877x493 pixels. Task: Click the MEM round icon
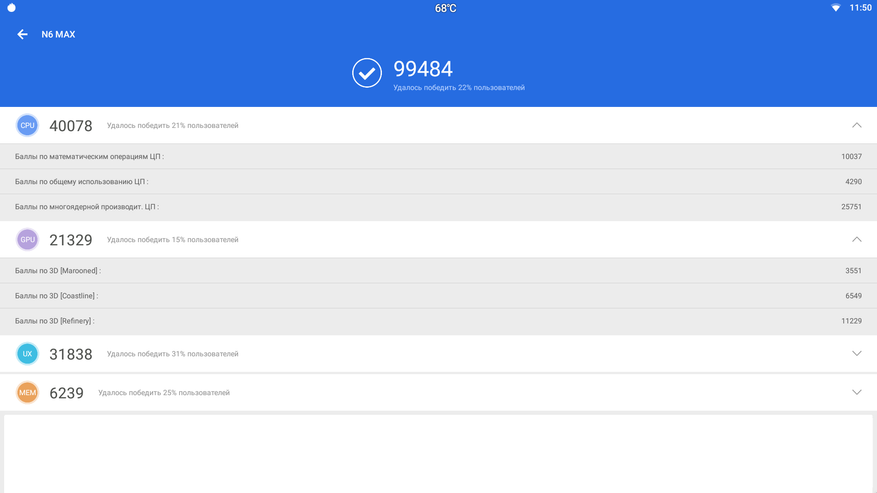pyautogui.click(x=27, y=393)
